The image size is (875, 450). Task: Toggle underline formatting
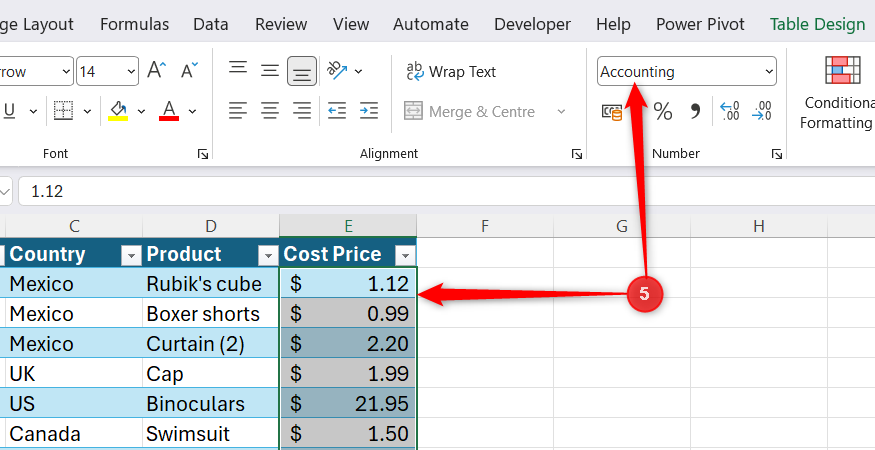pos(9,111)
